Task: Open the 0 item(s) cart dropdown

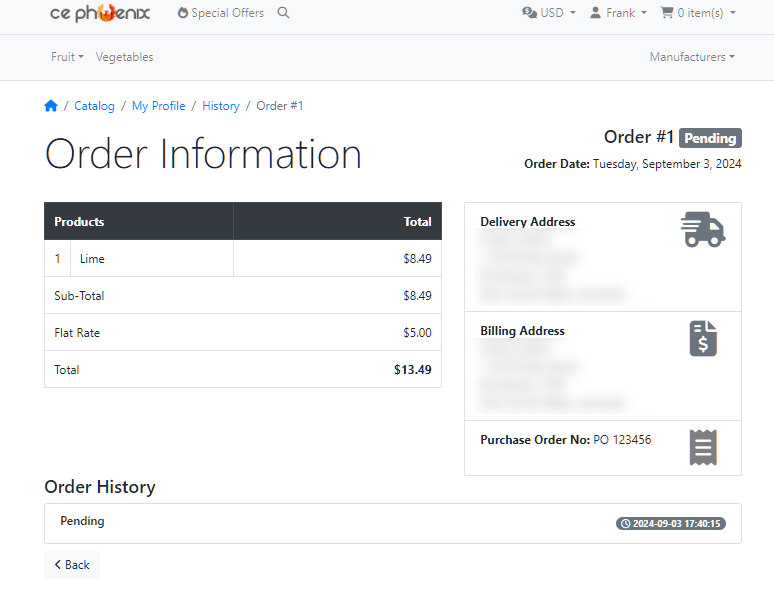Action: pyautogui.click(x=698, y=13)
